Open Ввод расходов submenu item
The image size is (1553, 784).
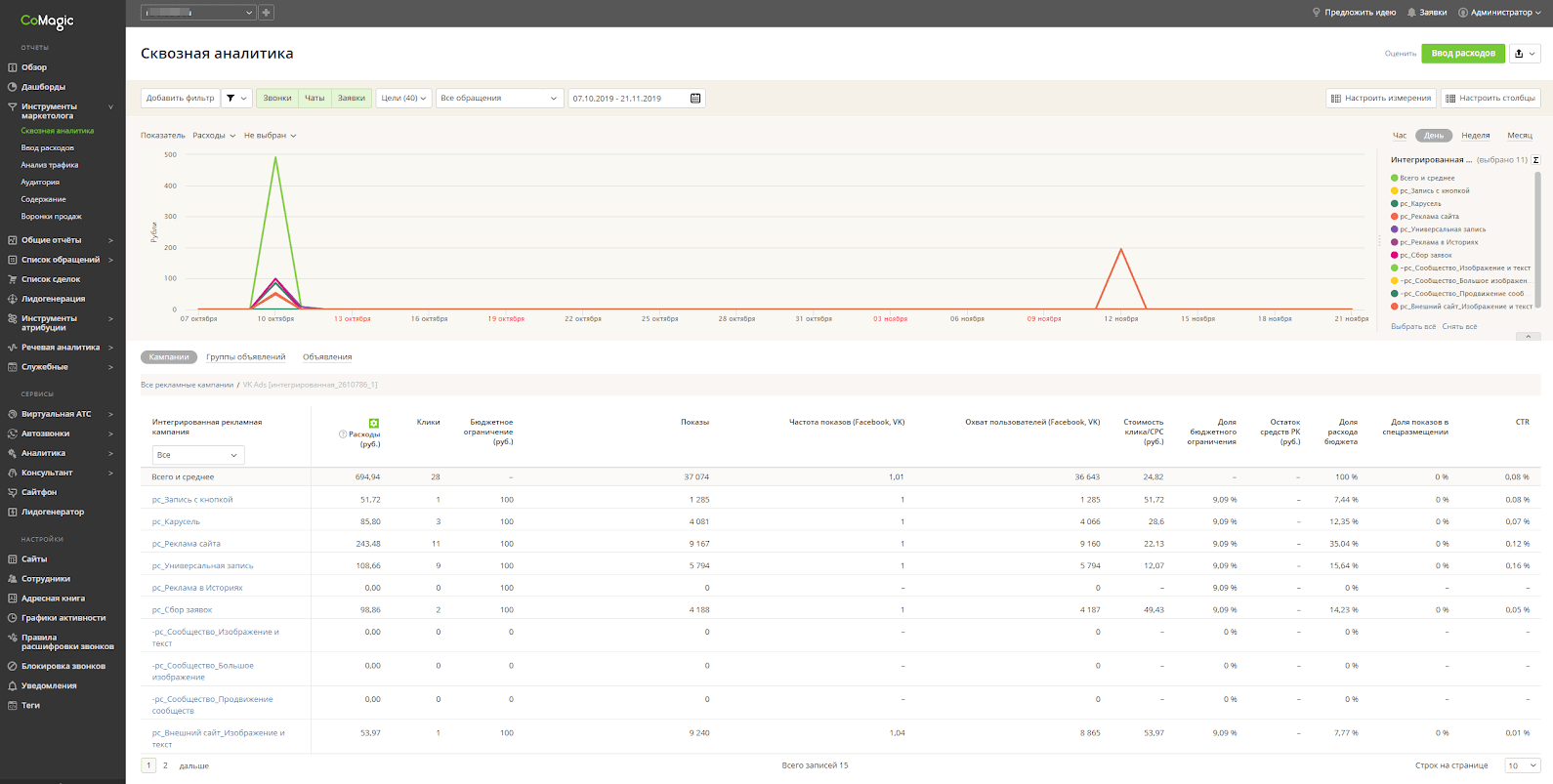click(x=48, y=148)
